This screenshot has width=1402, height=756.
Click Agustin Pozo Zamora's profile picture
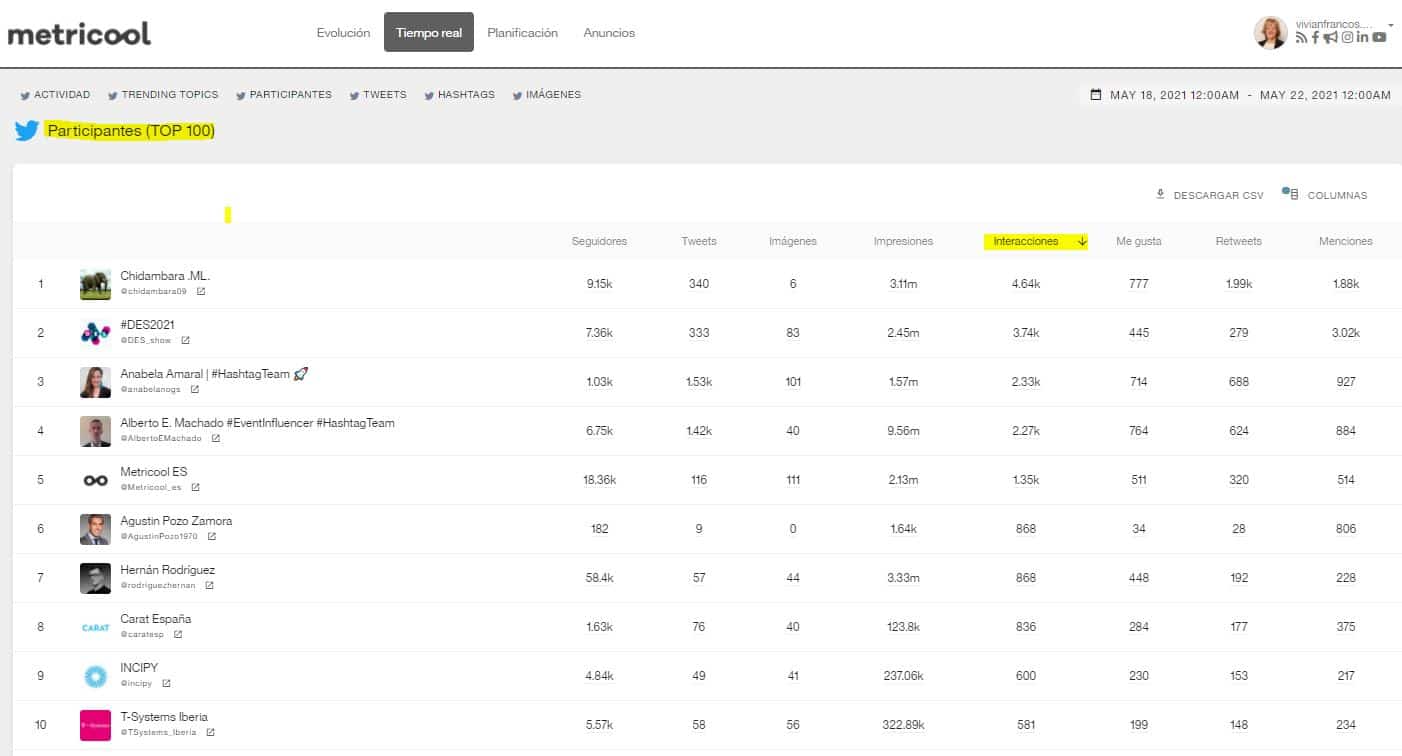click(96, 529)
